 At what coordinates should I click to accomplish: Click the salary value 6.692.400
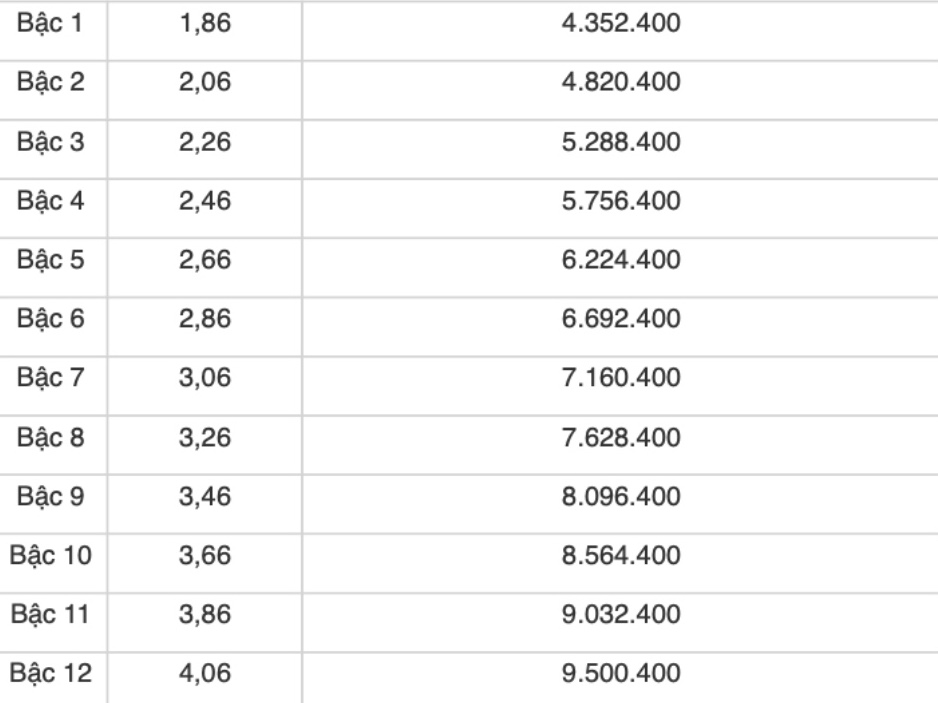click(619, 319)
